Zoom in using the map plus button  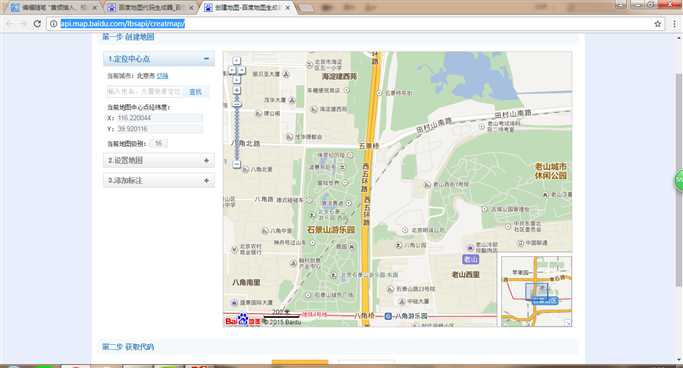tap(237, 90)
